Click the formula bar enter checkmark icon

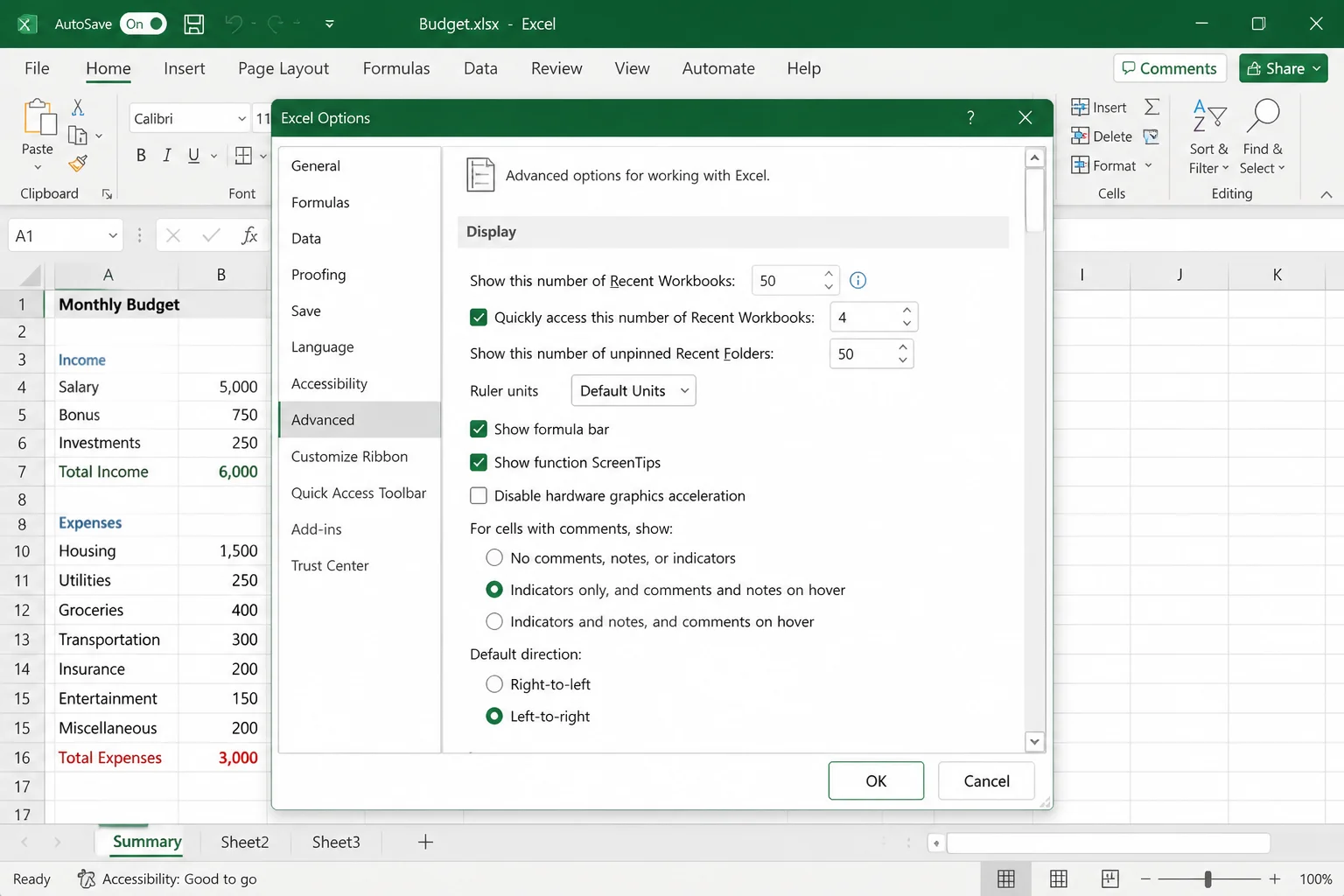(211, 235)
